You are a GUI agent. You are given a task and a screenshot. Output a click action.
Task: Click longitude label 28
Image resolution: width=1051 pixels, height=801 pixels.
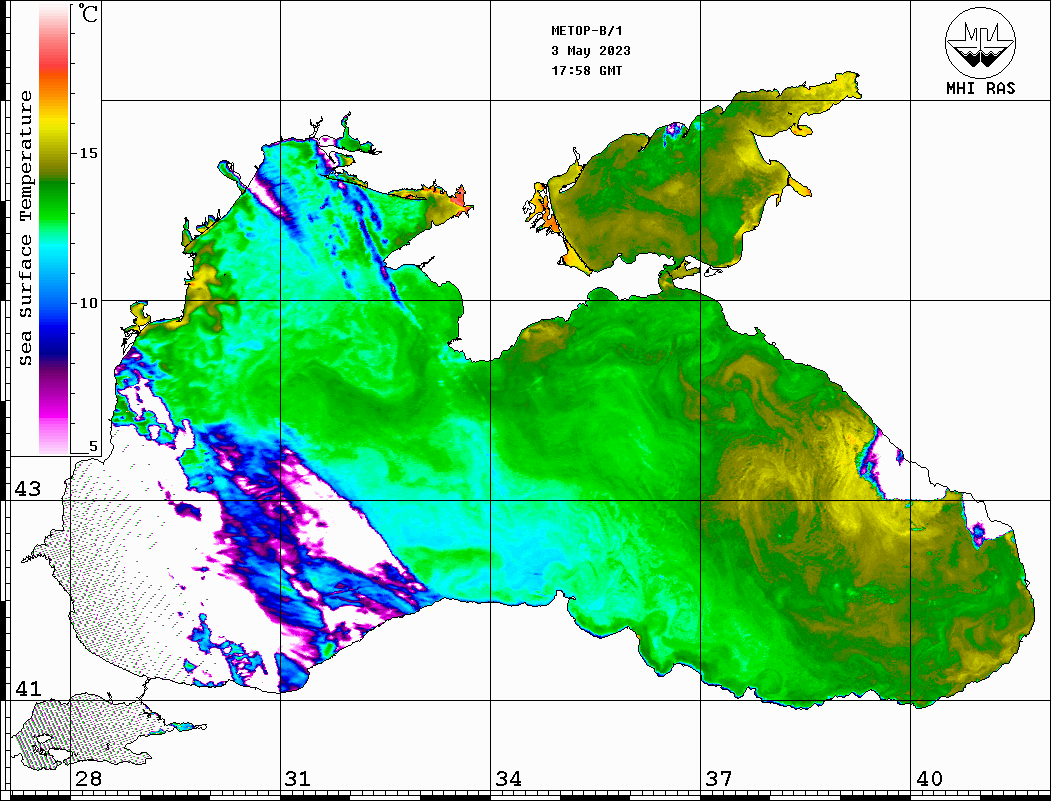88,779
